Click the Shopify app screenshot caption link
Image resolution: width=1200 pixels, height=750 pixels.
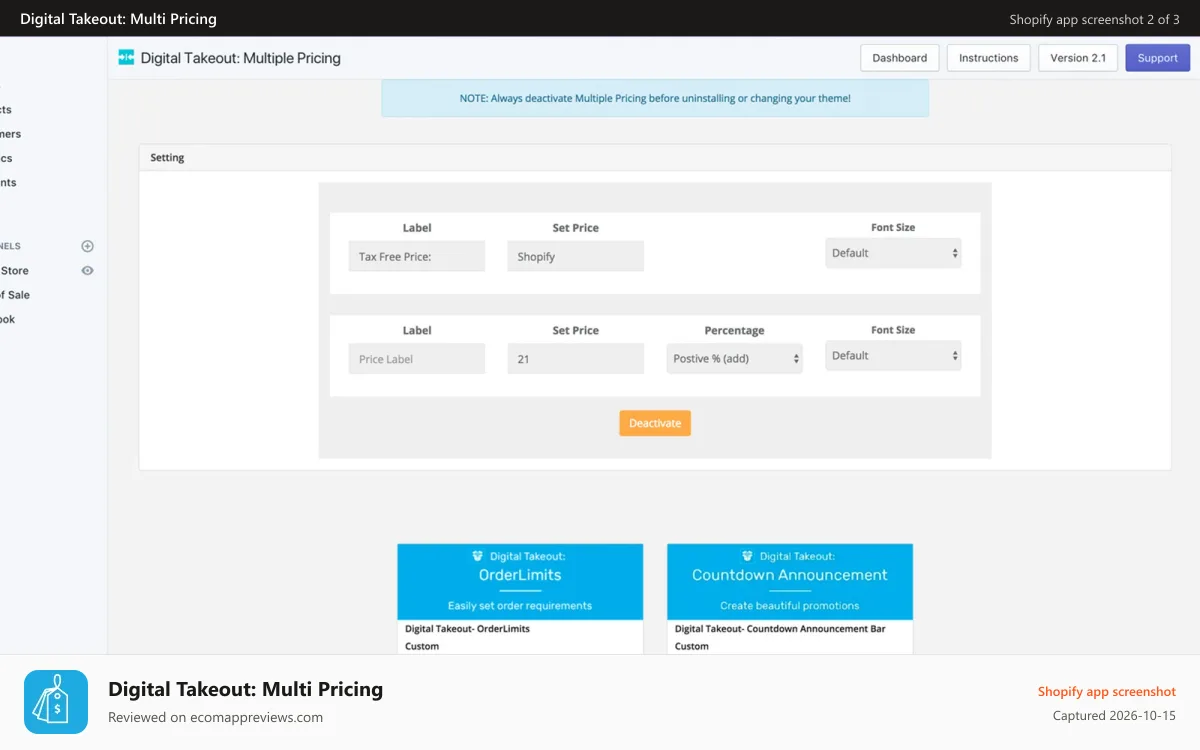pyautogui.click(x=1107, y=691)
